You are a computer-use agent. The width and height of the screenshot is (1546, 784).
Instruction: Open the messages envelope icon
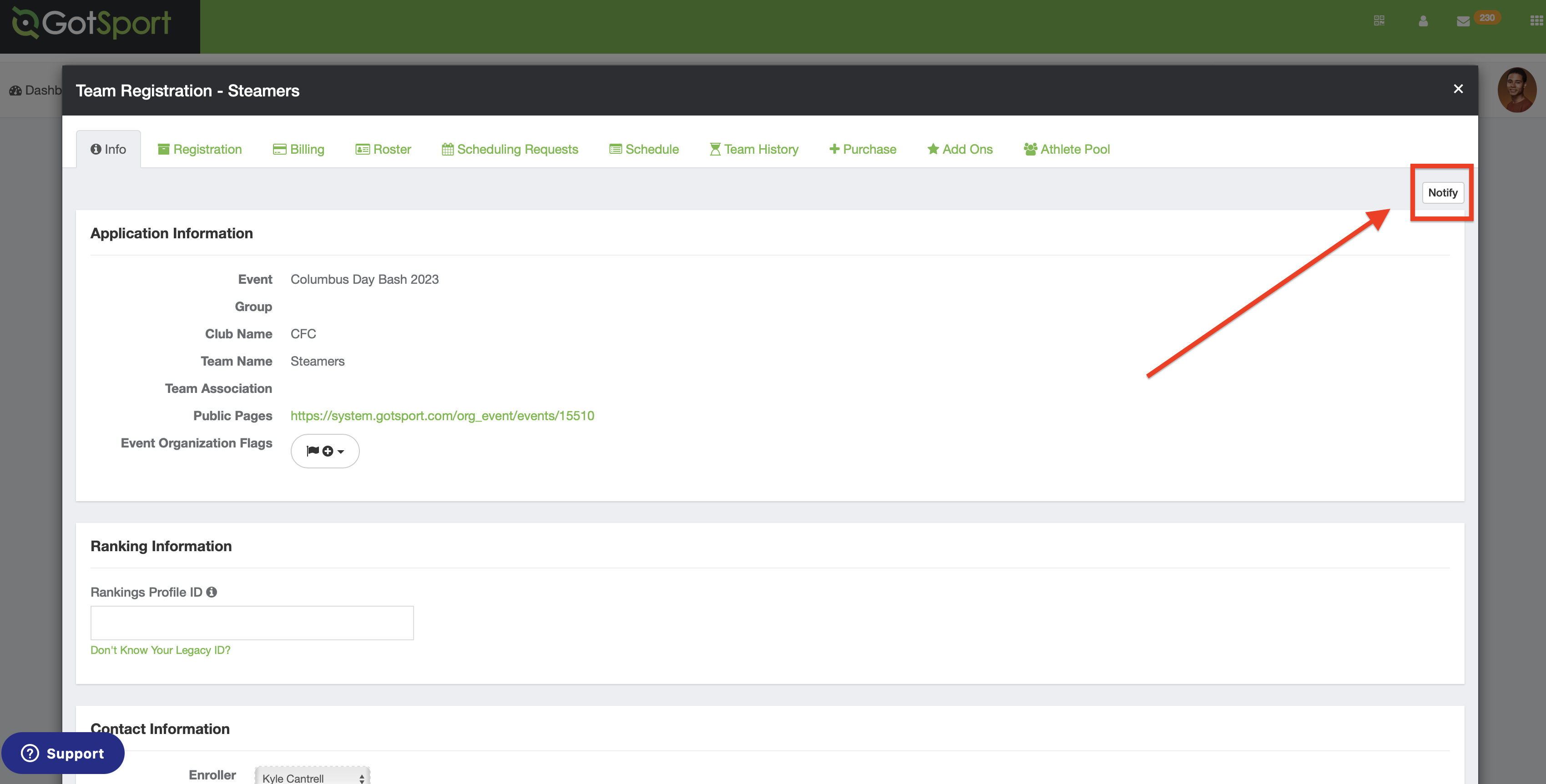1463,21
